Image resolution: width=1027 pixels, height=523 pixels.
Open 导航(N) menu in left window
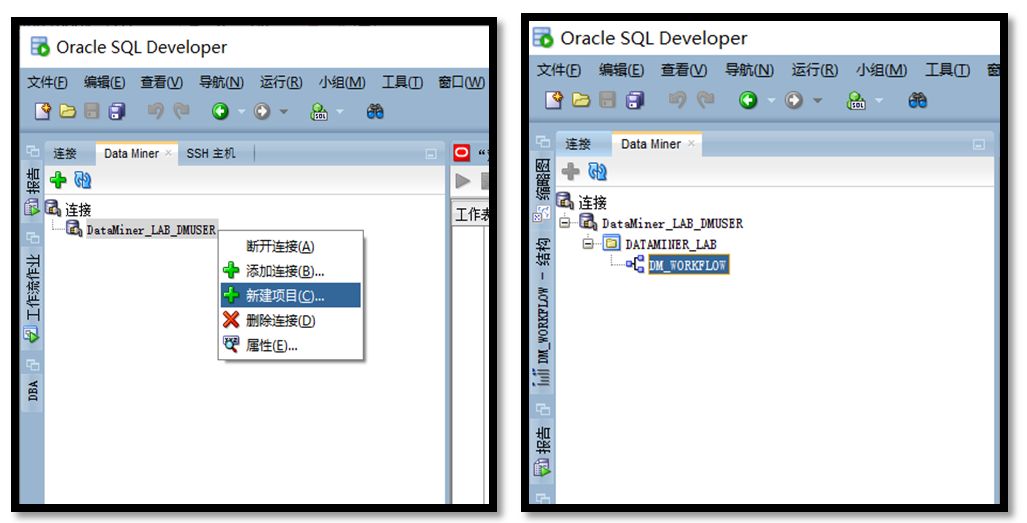click(x=221, y=82)
